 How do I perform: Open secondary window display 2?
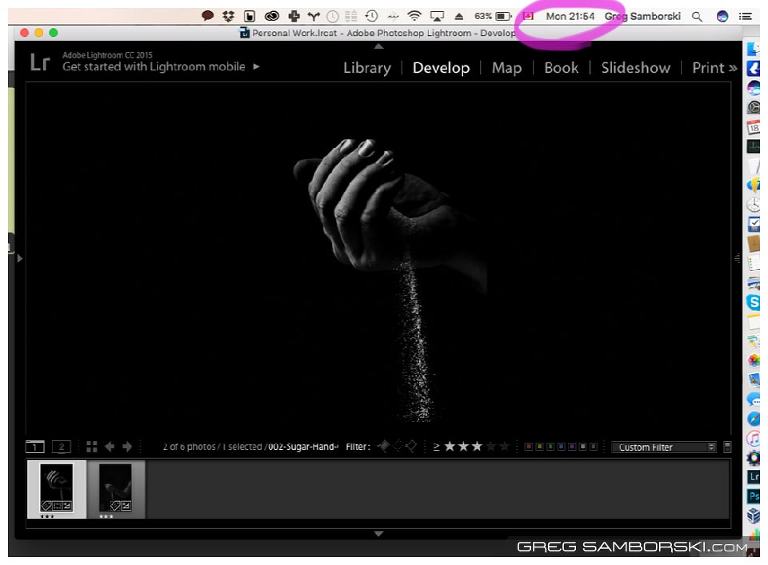pos(61,447)
